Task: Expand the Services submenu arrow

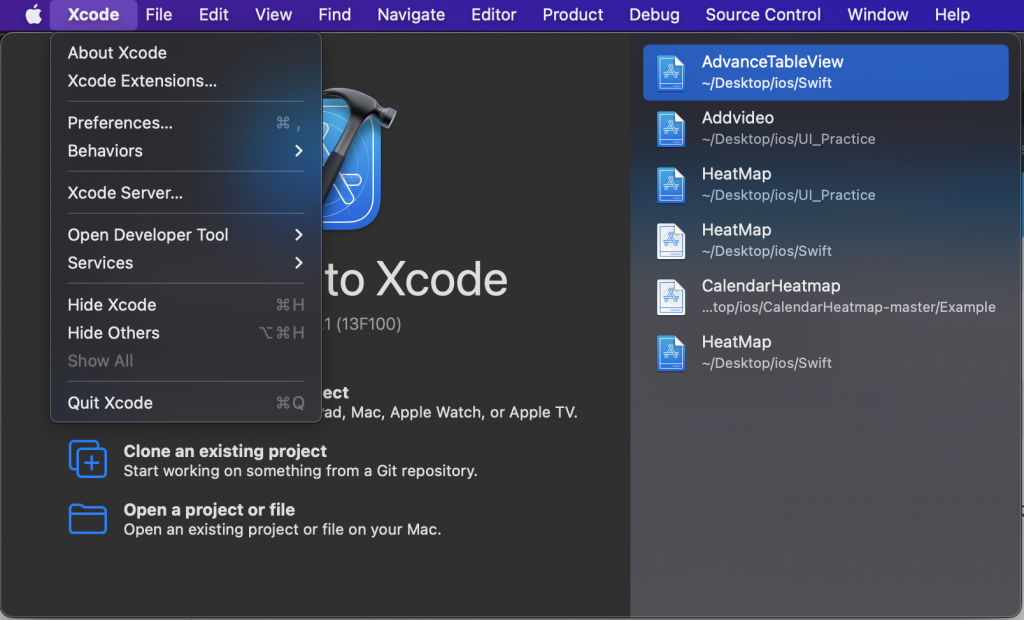Action: (298, 263)
